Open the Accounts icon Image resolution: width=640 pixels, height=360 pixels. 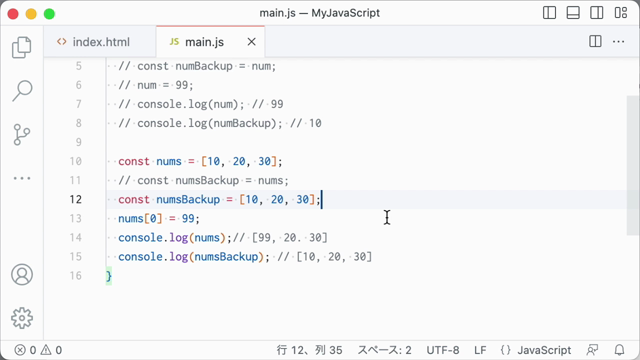coord(22,274)
